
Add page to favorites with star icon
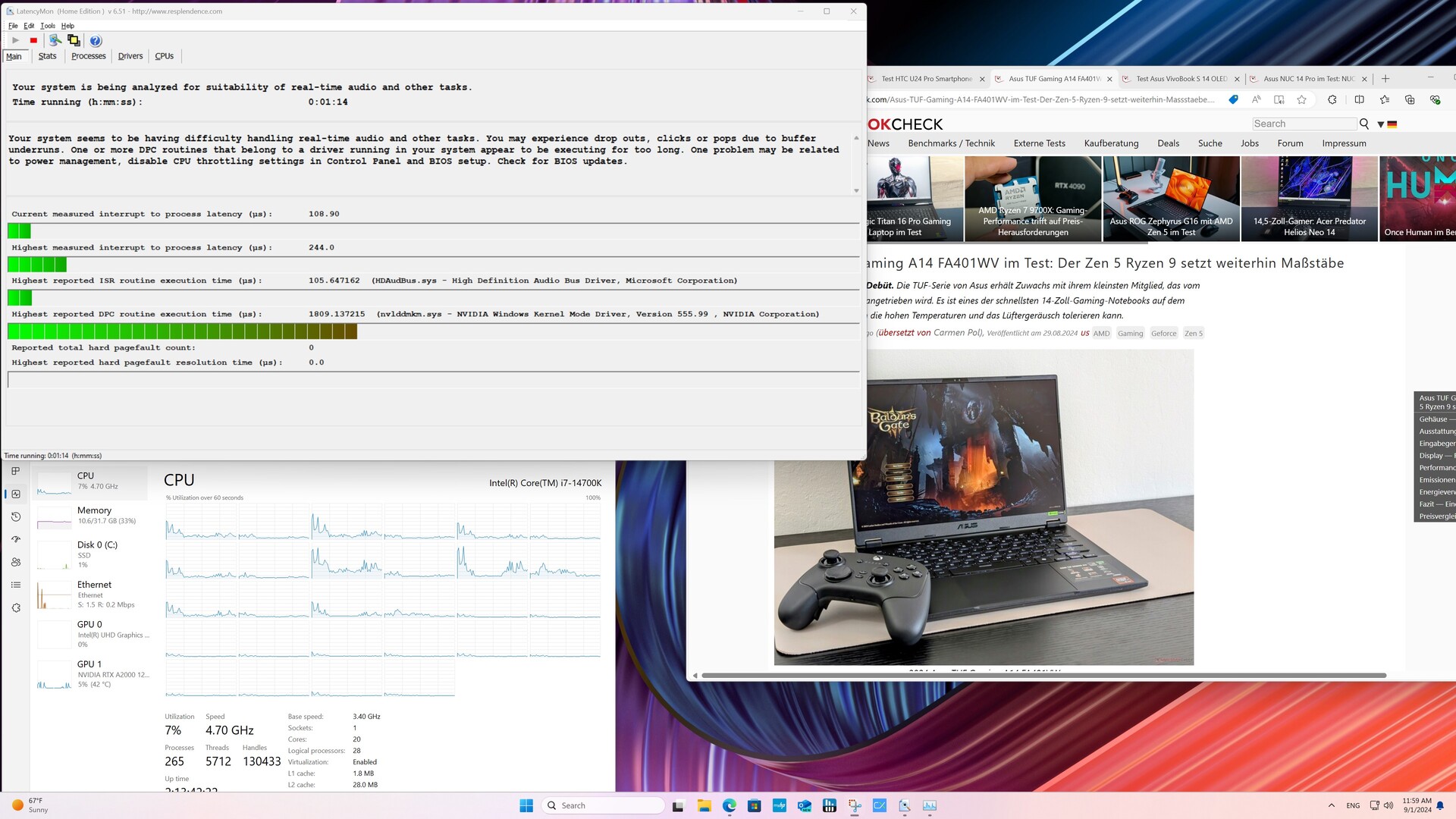1302,100
